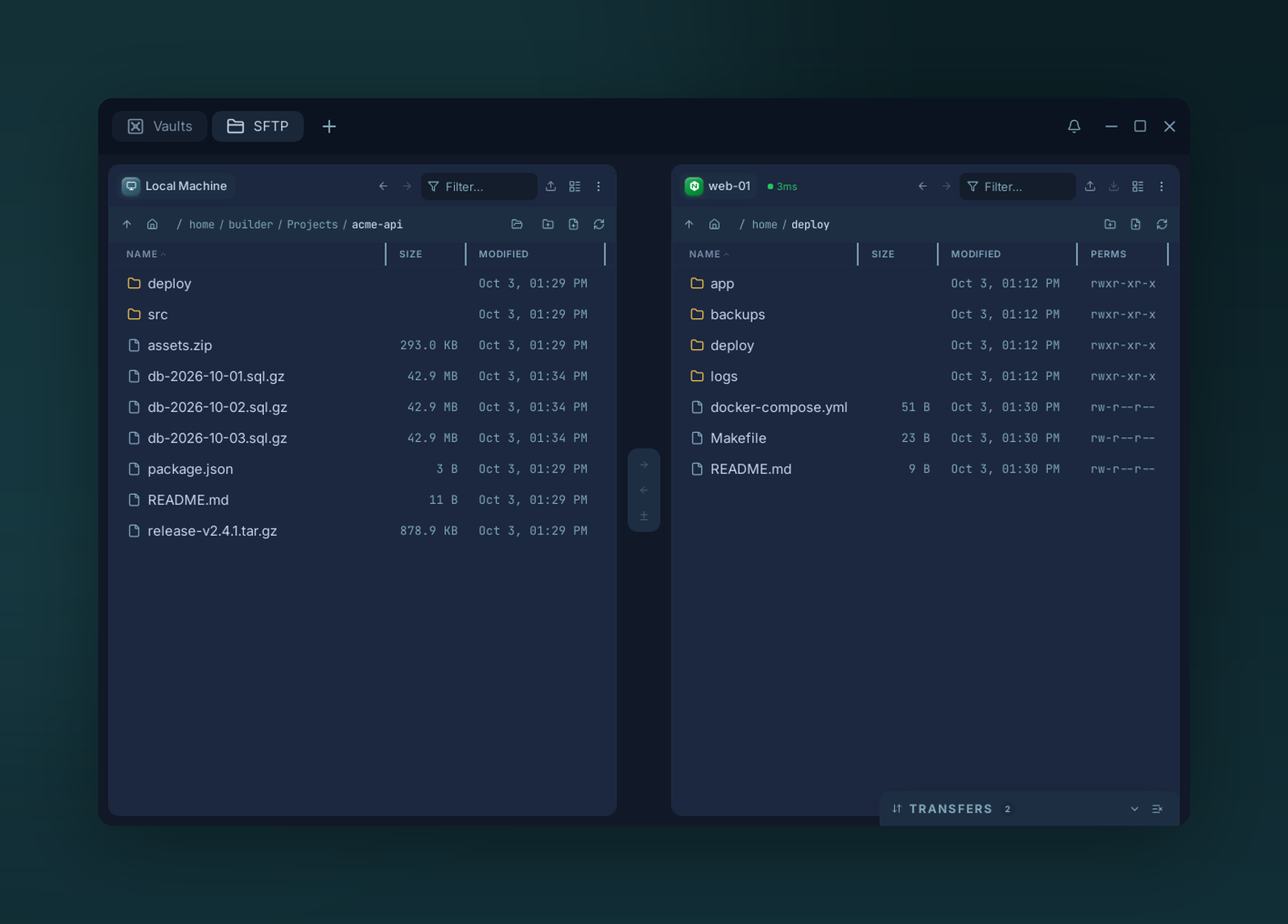Open the remote backups folder

pyautogui.click(x=925, y=315)
